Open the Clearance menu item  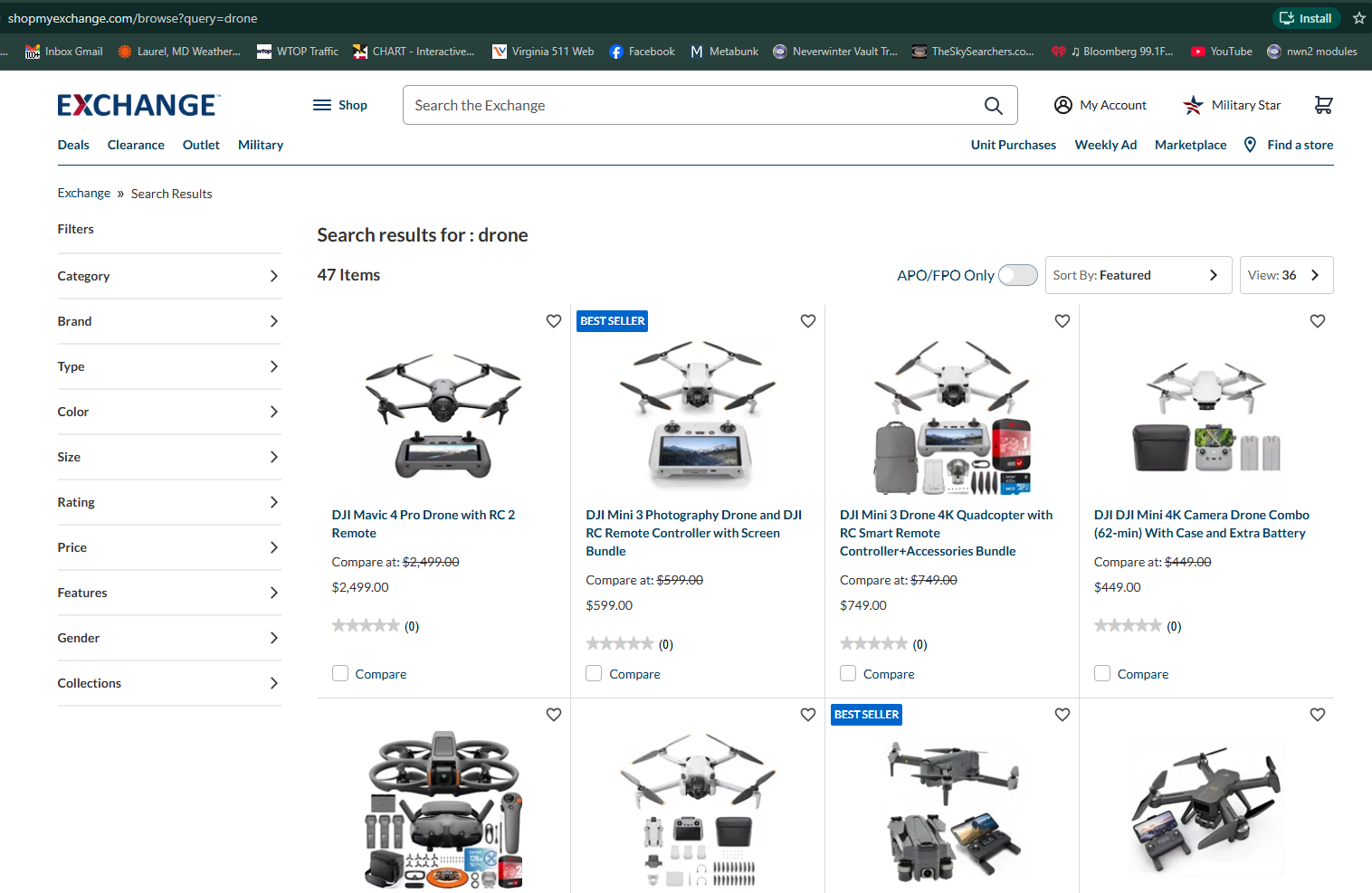(x=135, y=145)
